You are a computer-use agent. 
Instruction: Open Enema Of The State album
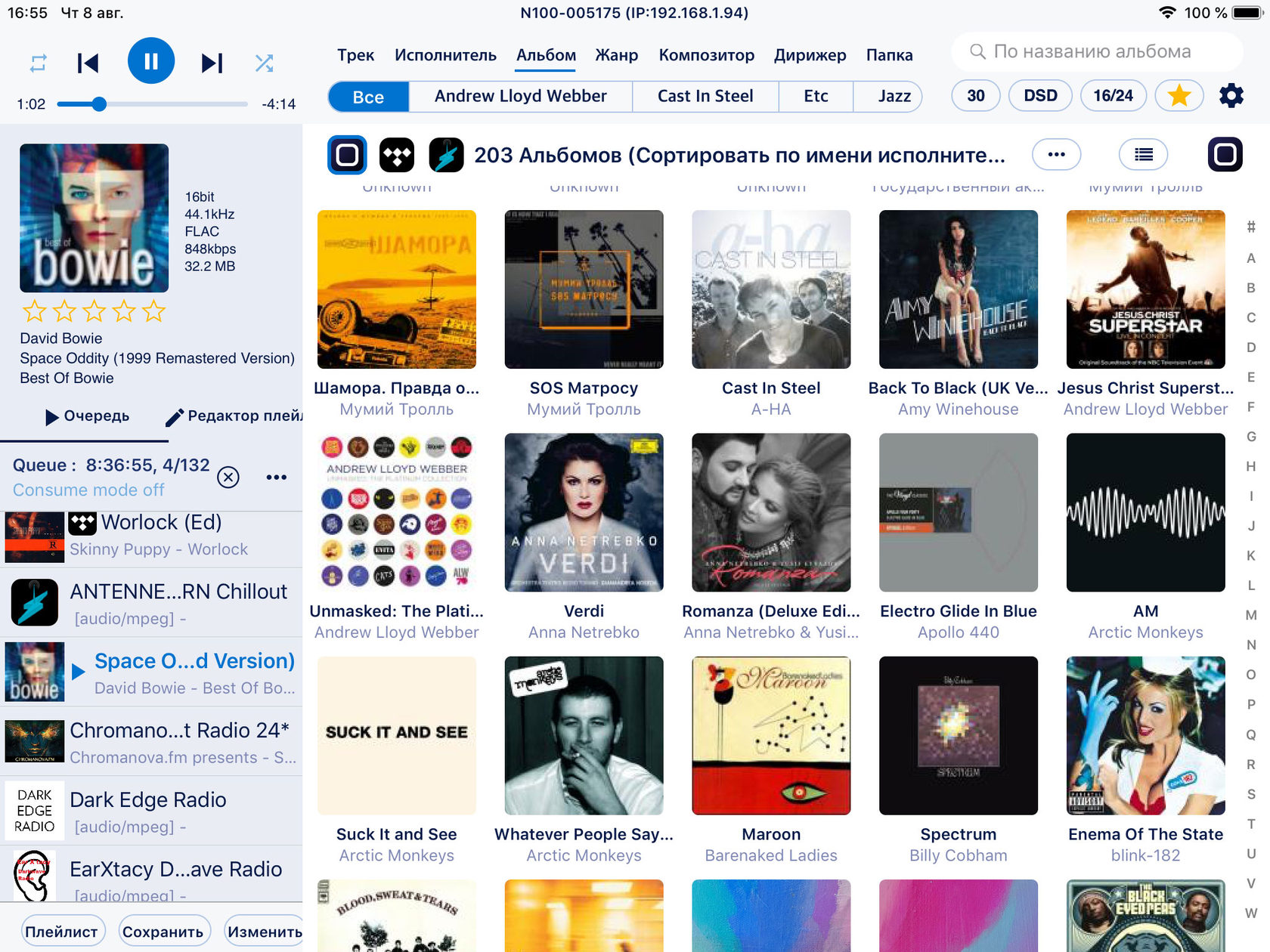1145,735
